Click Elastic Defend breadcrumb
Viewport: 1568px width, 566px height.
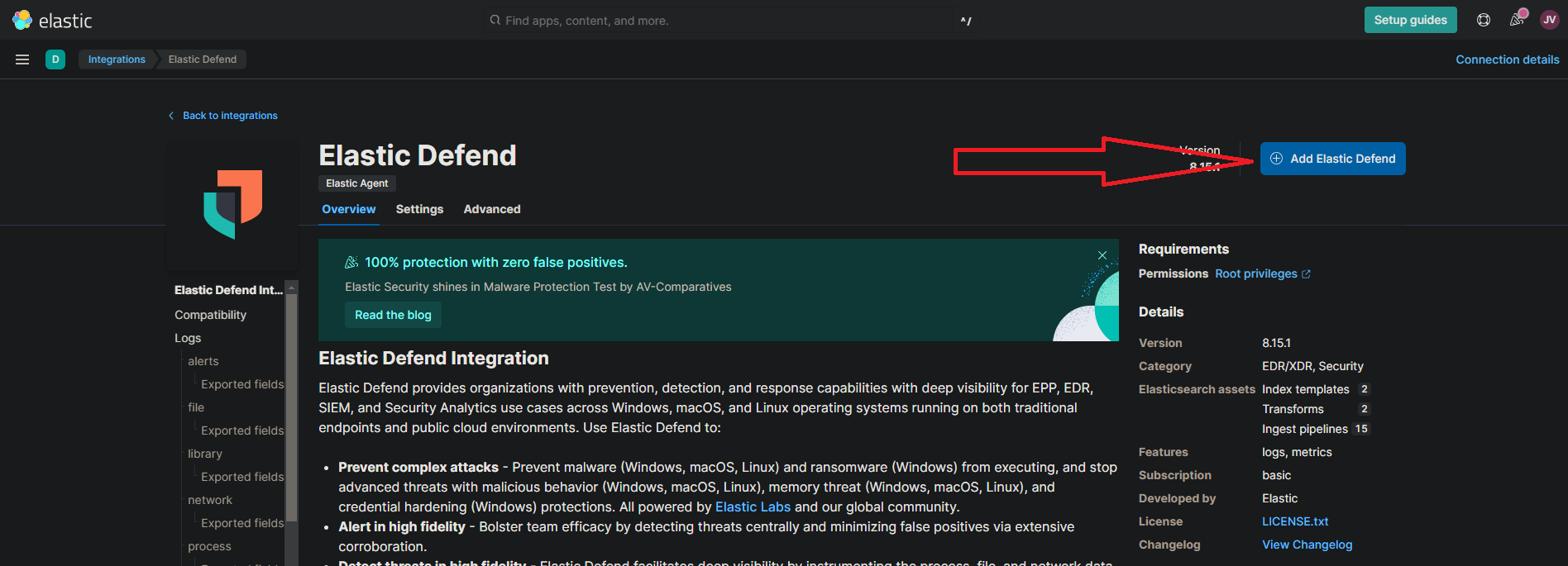click(203, 59)
